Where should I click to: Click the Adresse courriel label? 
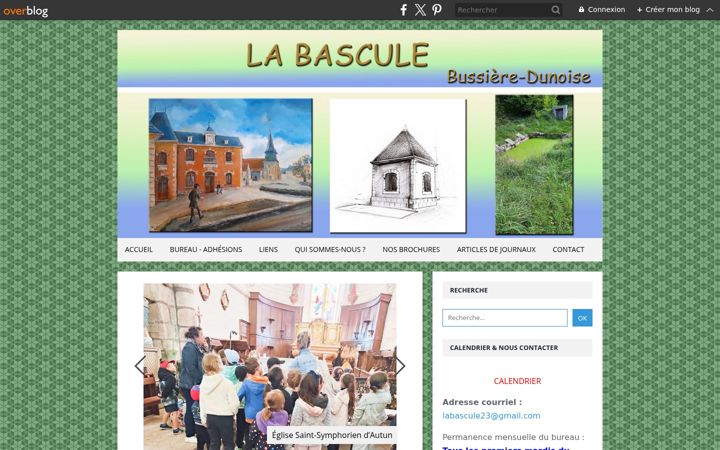click(482, 402)
